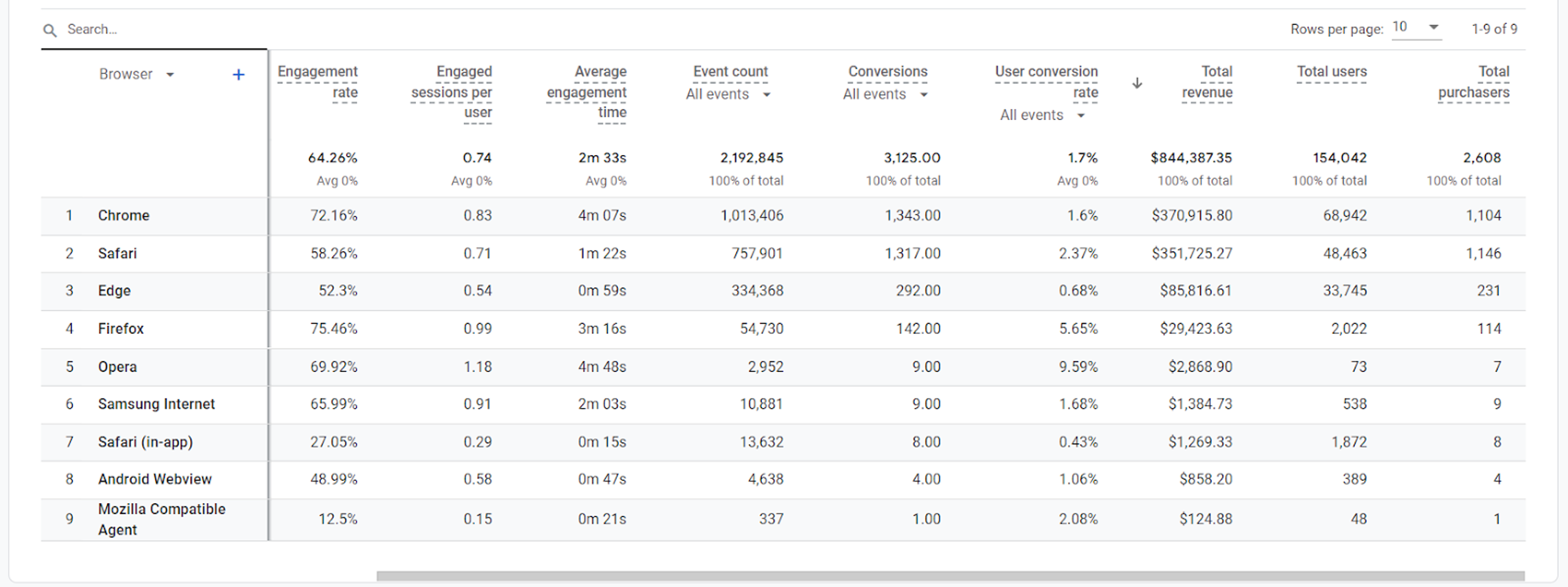
Task: Click the Samsung Internet row label
Action: point(156,404)
